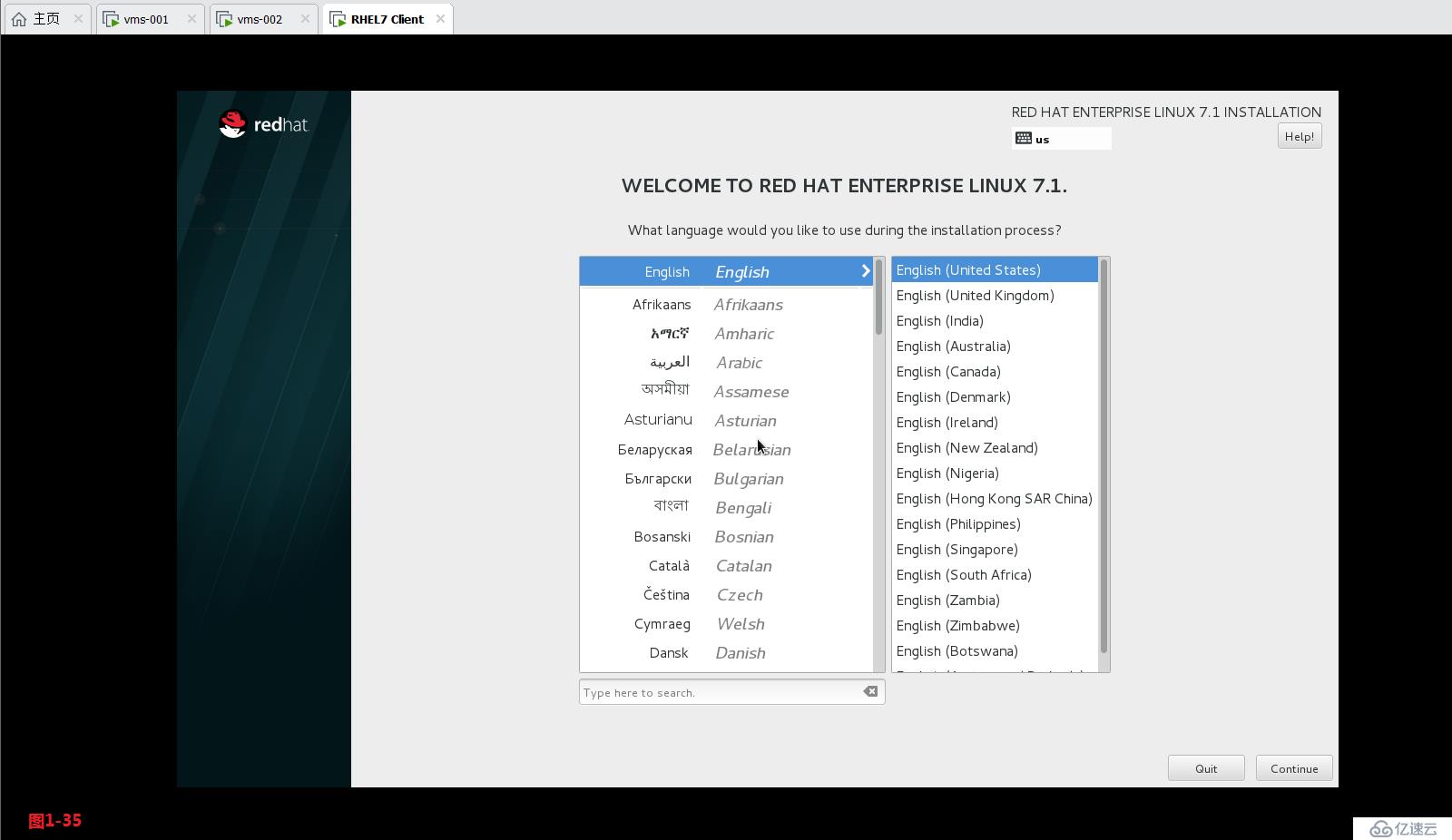1452x840 pixels.
Task: Select Welsh language
Action: [726, 624]
